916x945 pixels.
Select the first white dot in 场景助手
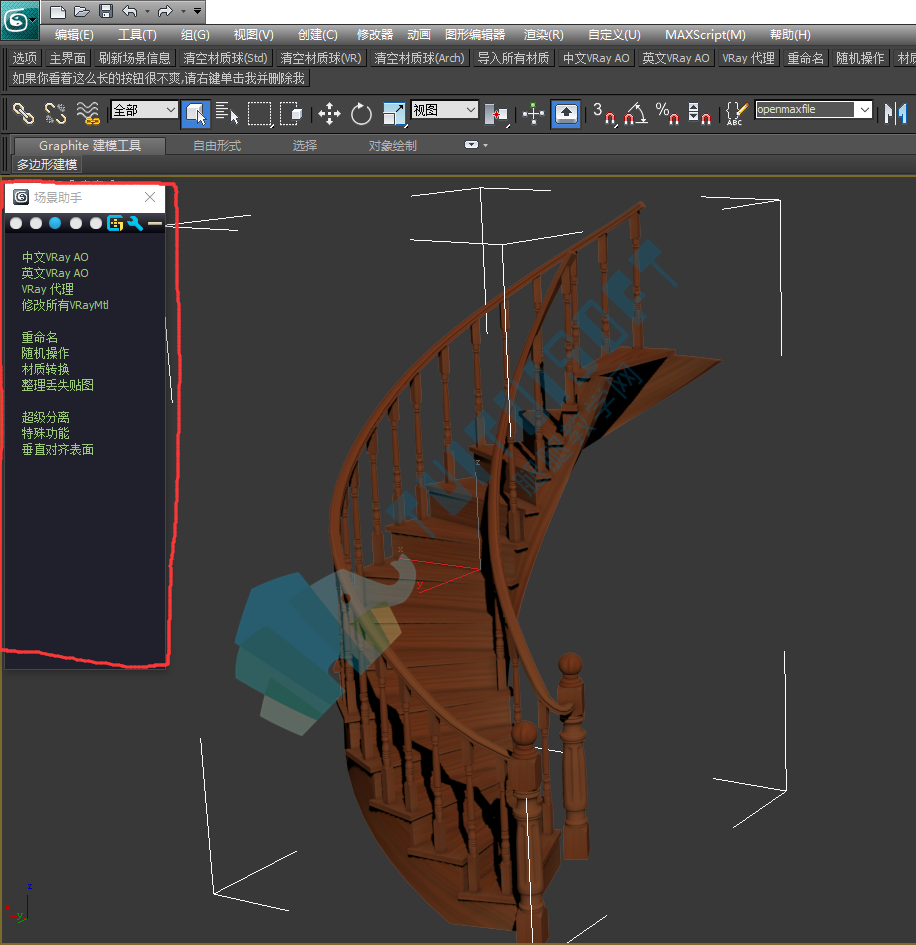pos(16,224)
